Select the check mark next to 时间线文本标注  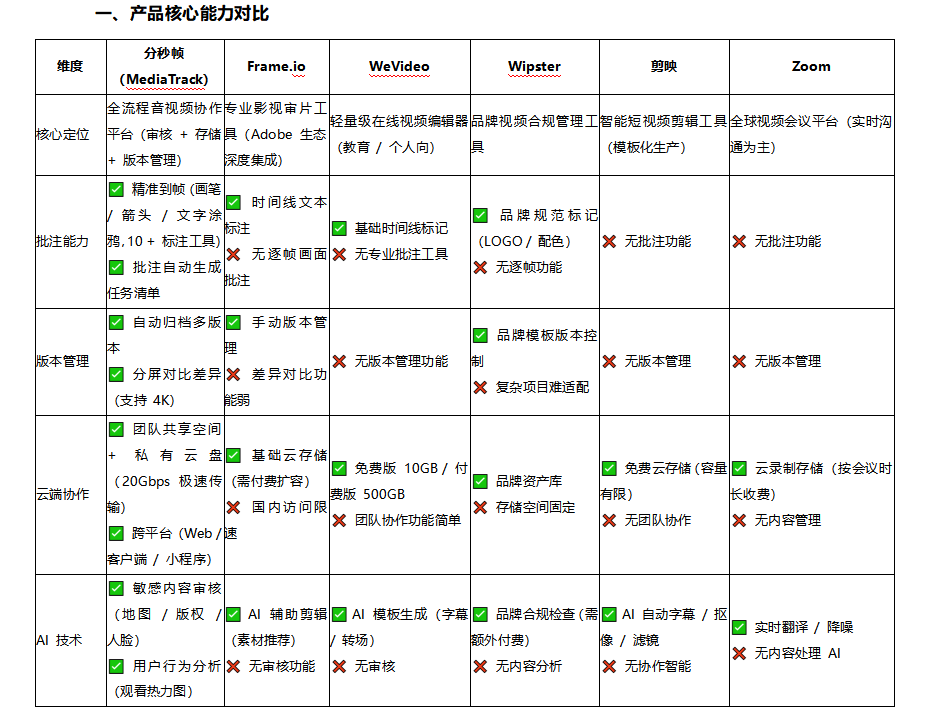tap(234, 202)
